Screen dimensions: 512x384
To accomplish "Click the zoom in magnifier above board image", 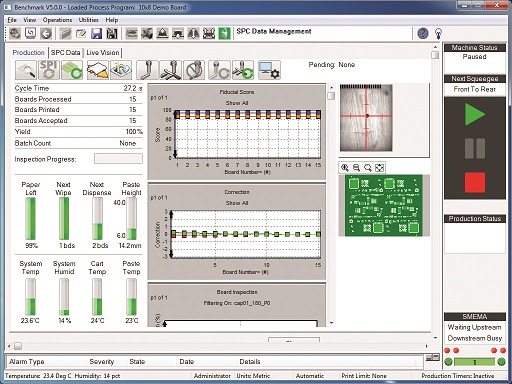I will (345, 168).
